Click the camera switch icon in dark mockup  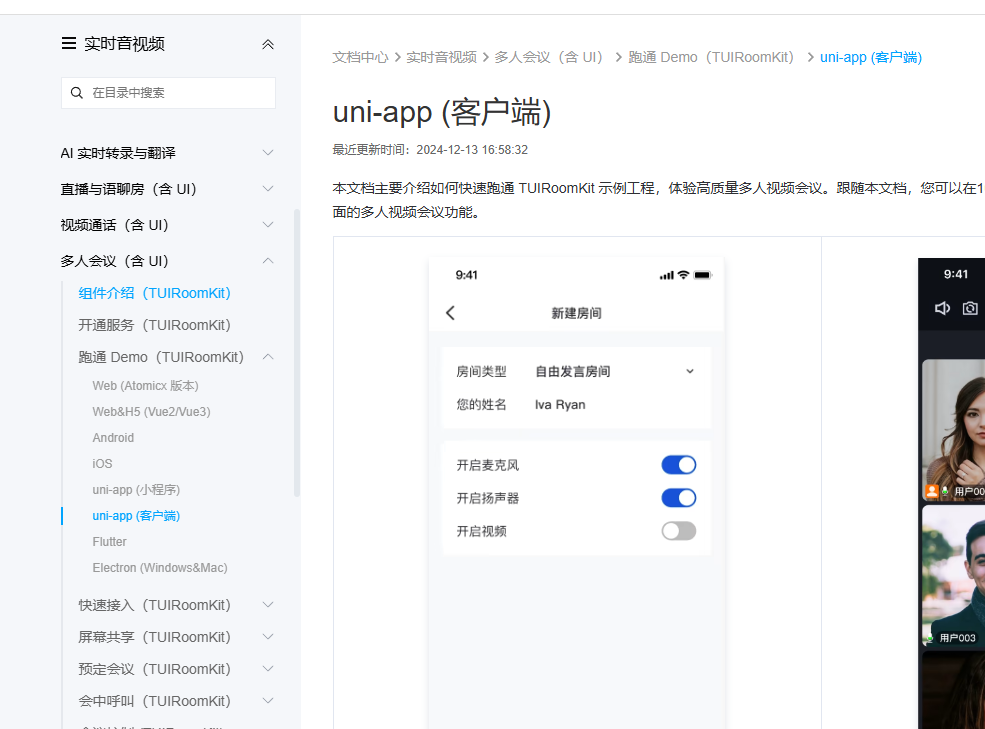(970, 308)
